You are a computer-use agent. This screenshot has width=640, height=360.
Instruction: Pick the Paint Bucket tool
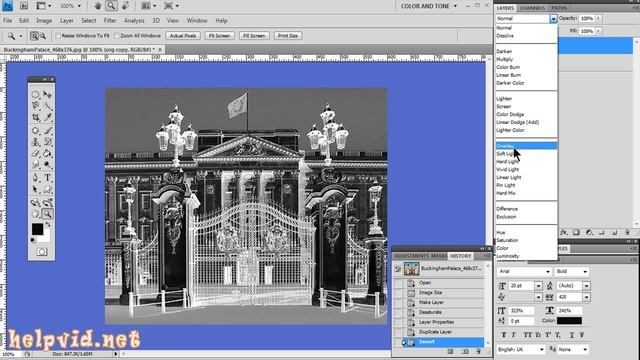[x=47, y=153]
